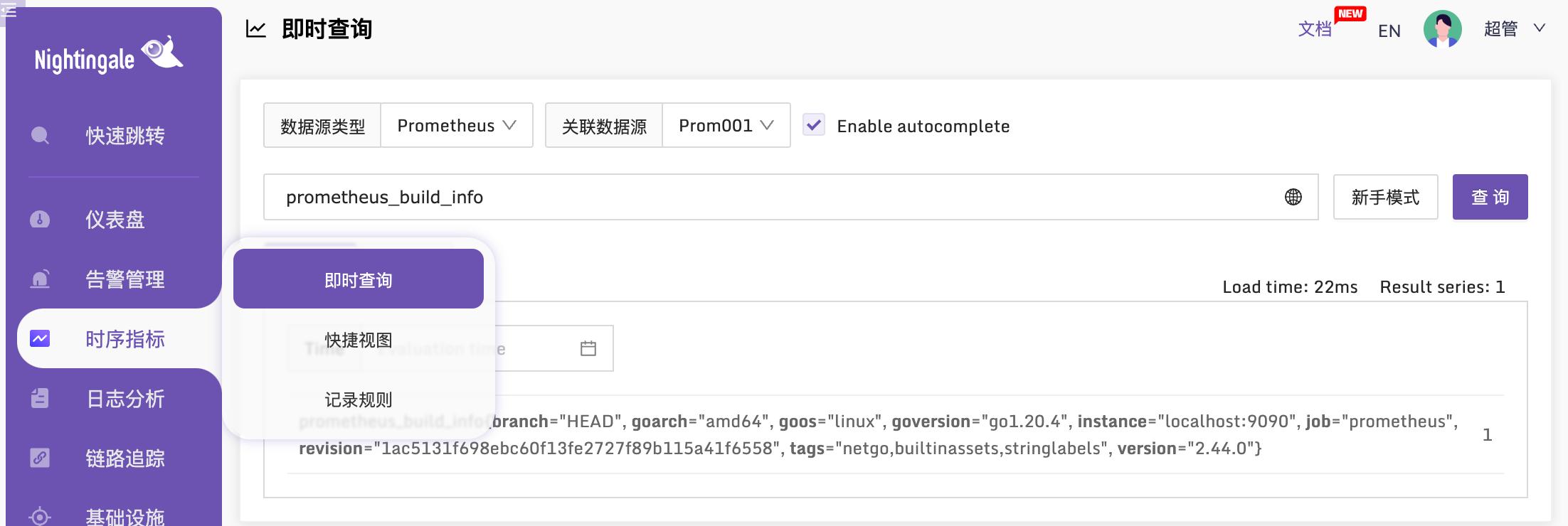The height and width of the screenshot is (526, 1568).
Task: Open the calendar icon in time picker
Action: [588, 348]
